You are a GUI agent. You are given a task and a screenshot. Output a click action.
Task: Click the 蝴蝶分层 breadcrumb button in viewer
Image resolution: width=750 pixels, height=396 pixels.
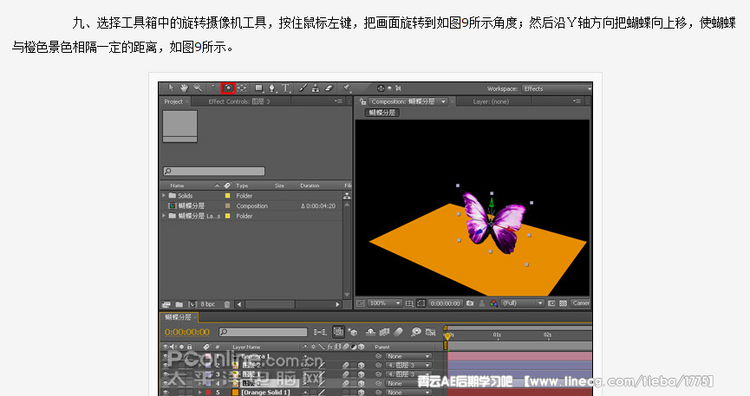click(382, 112)
